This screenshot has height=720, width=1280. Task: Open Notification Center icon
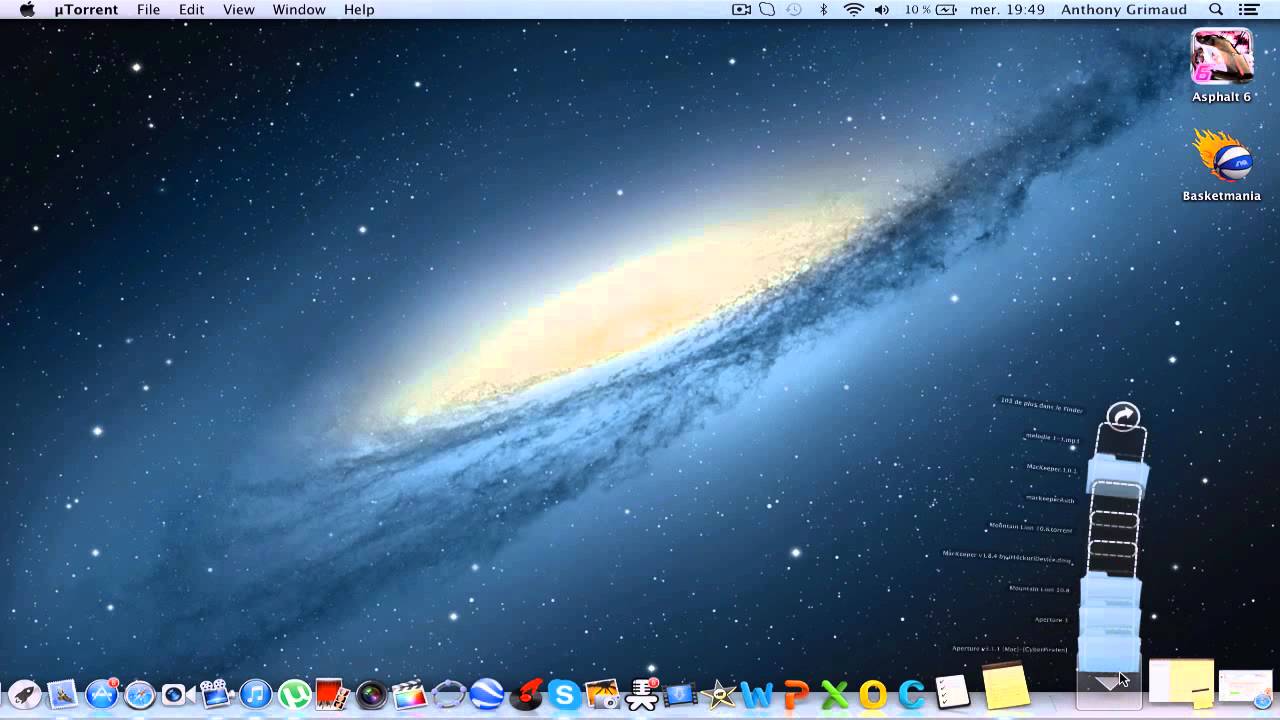(1248, 9)
